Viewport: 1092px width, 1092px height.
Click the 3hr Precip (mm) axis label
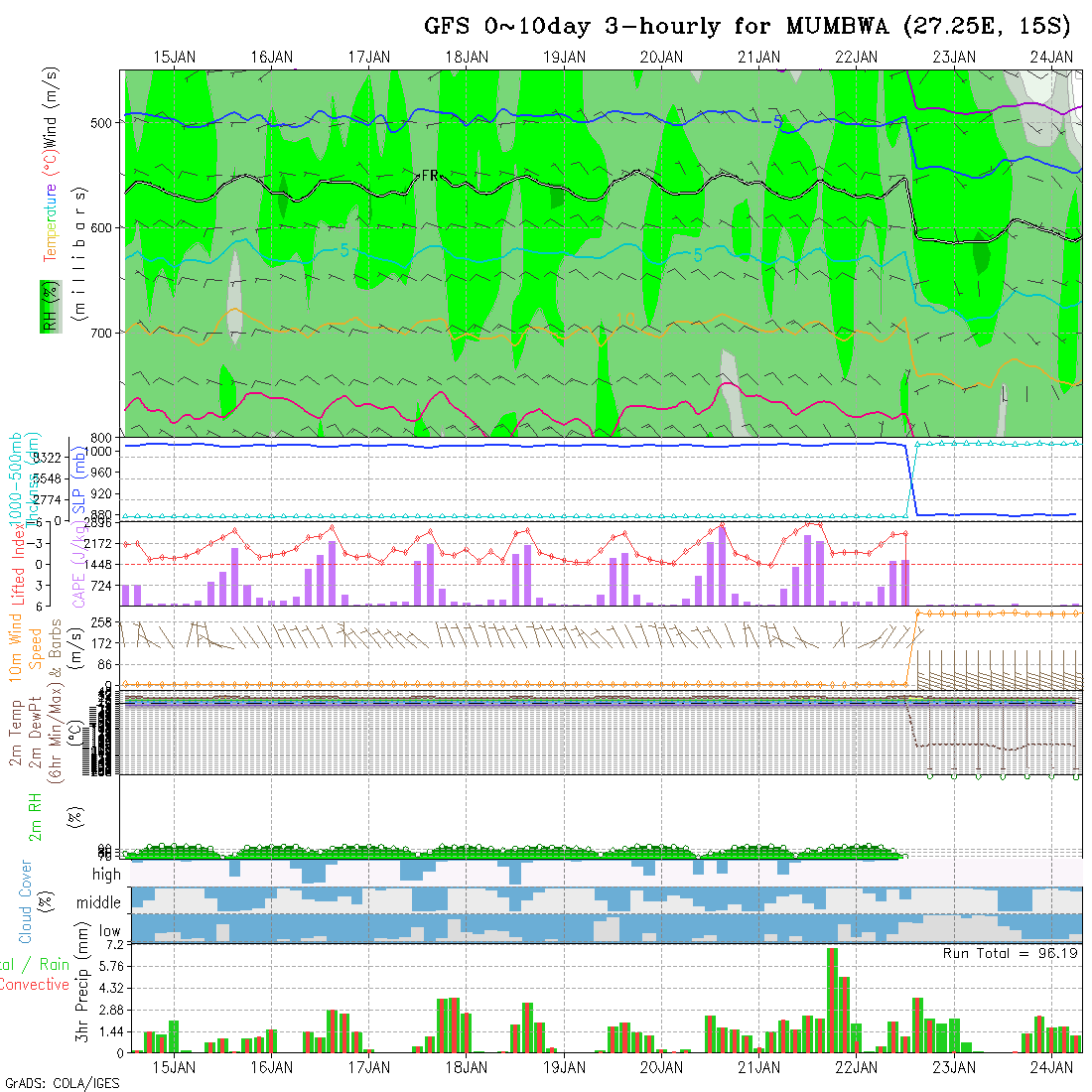point(84,993)
